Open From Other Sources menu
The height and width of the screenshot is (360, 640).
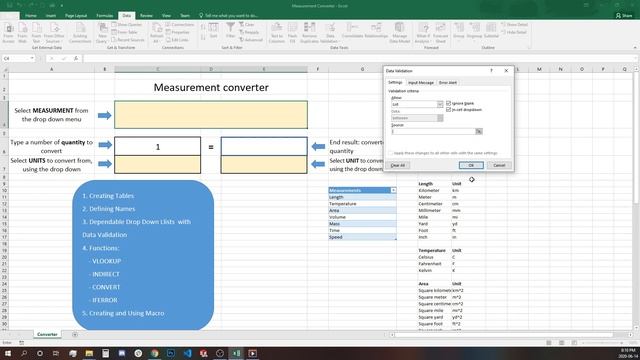pyautogui.click(x=54, y=33)
